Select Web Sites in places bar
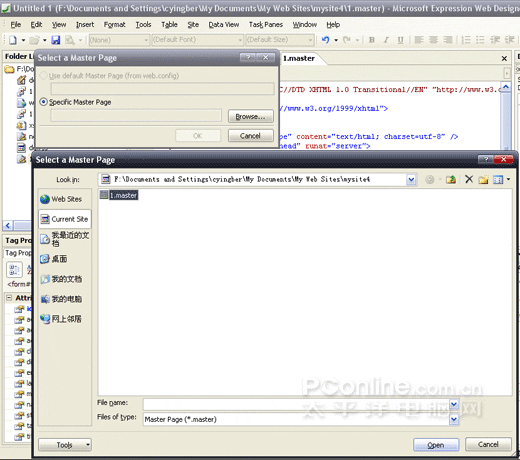The width and height of the screenshot is (520, 460). (x=65, y=199)
